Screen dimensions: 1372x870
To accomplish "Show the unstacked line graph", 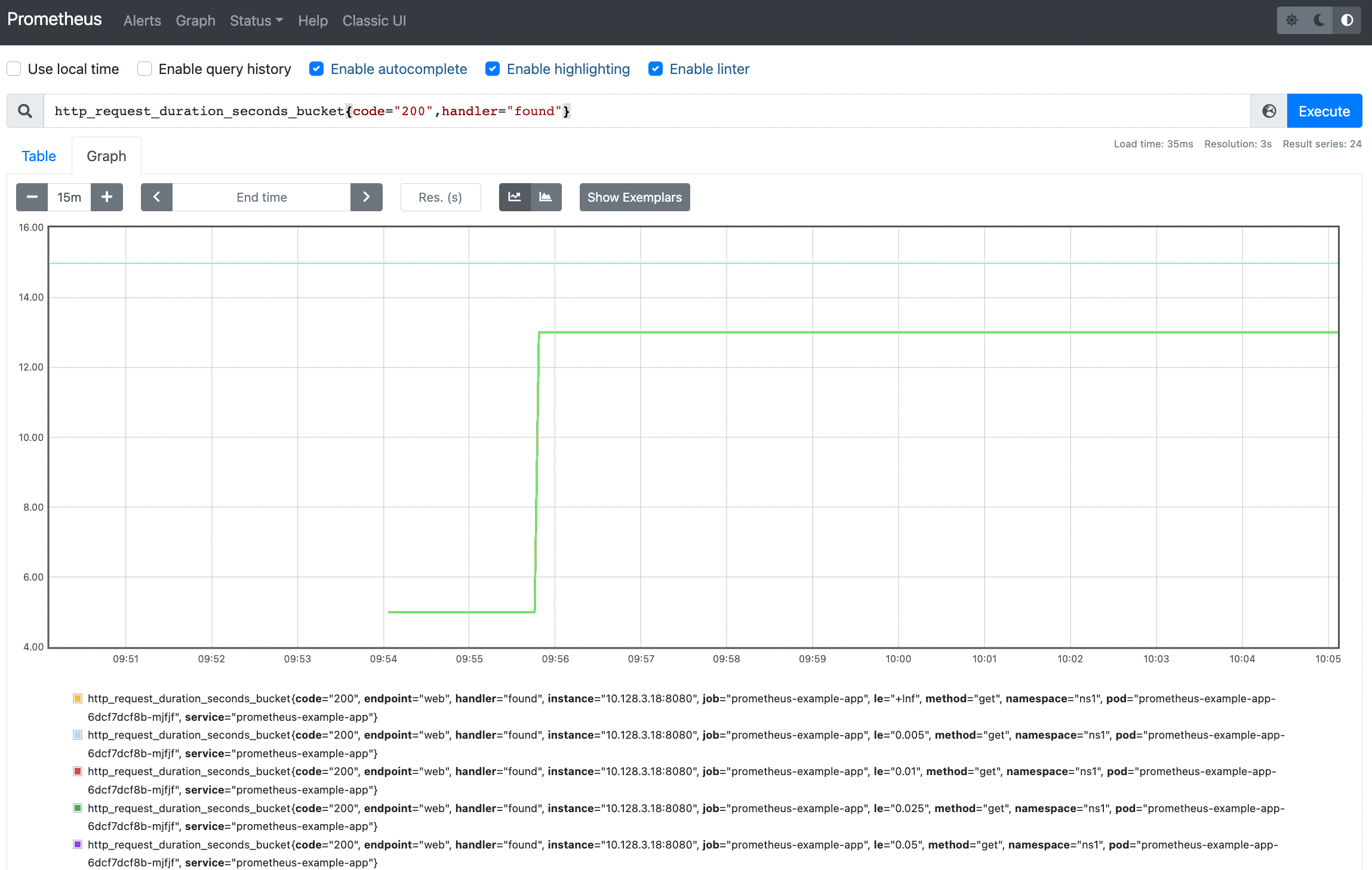I will tap(515, 198).
